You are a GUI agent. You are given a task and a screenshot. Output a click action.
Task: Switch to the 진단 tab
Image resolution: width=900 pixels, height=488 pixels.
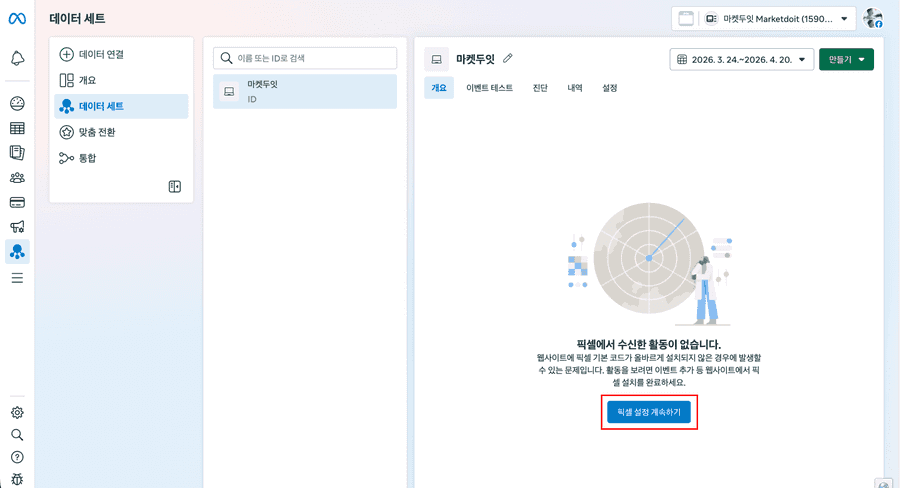pyautogui.click(x=540, y=88)
